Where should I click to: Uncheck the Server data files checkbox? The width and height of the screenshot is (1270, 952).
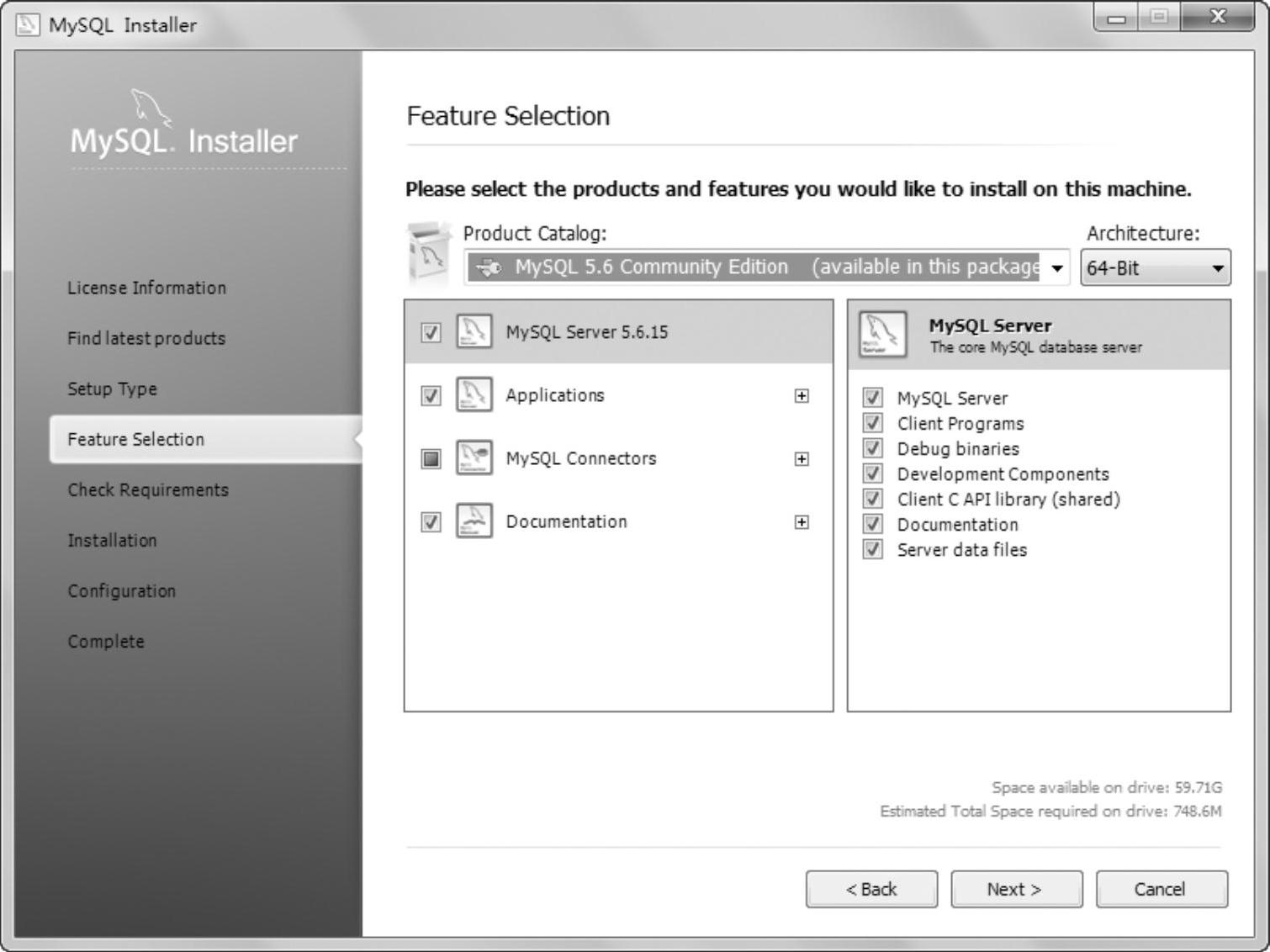873,549
